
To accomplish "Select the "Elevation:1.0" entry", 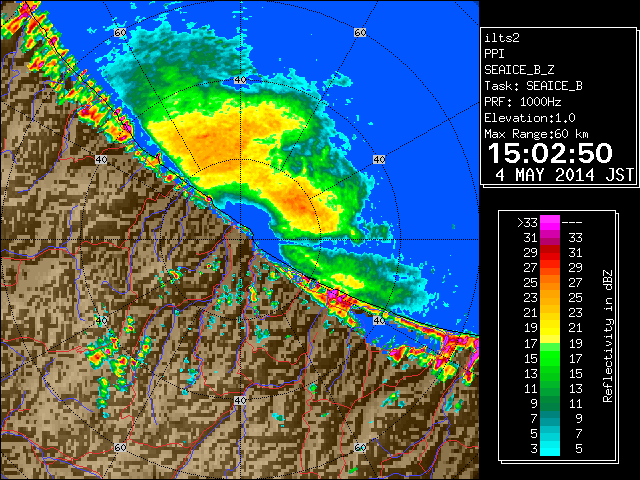I will click(529, 118).
